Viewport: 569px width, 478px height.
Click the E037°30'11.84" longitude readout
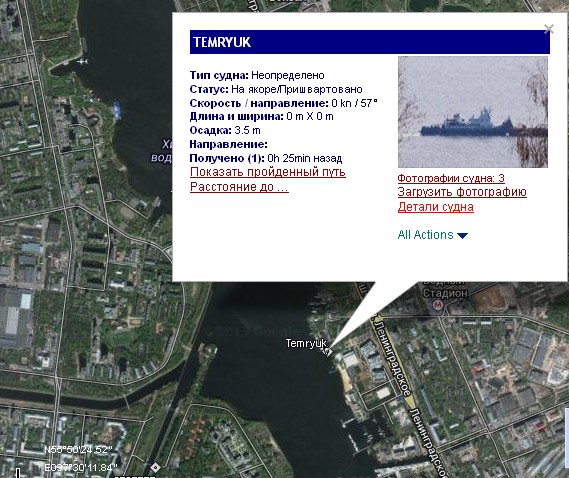(x=81, y=467)
